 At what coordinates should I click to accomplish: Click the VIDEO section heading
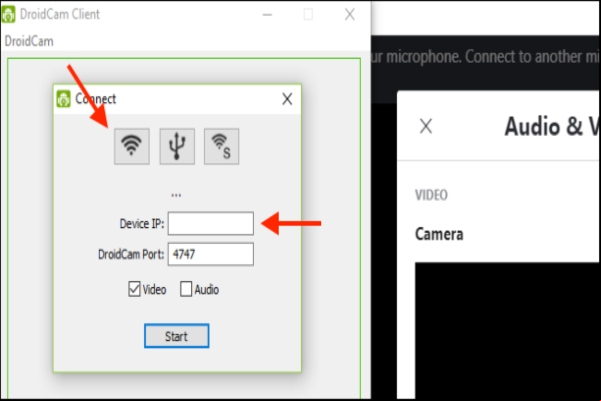(x=431, y=195)
